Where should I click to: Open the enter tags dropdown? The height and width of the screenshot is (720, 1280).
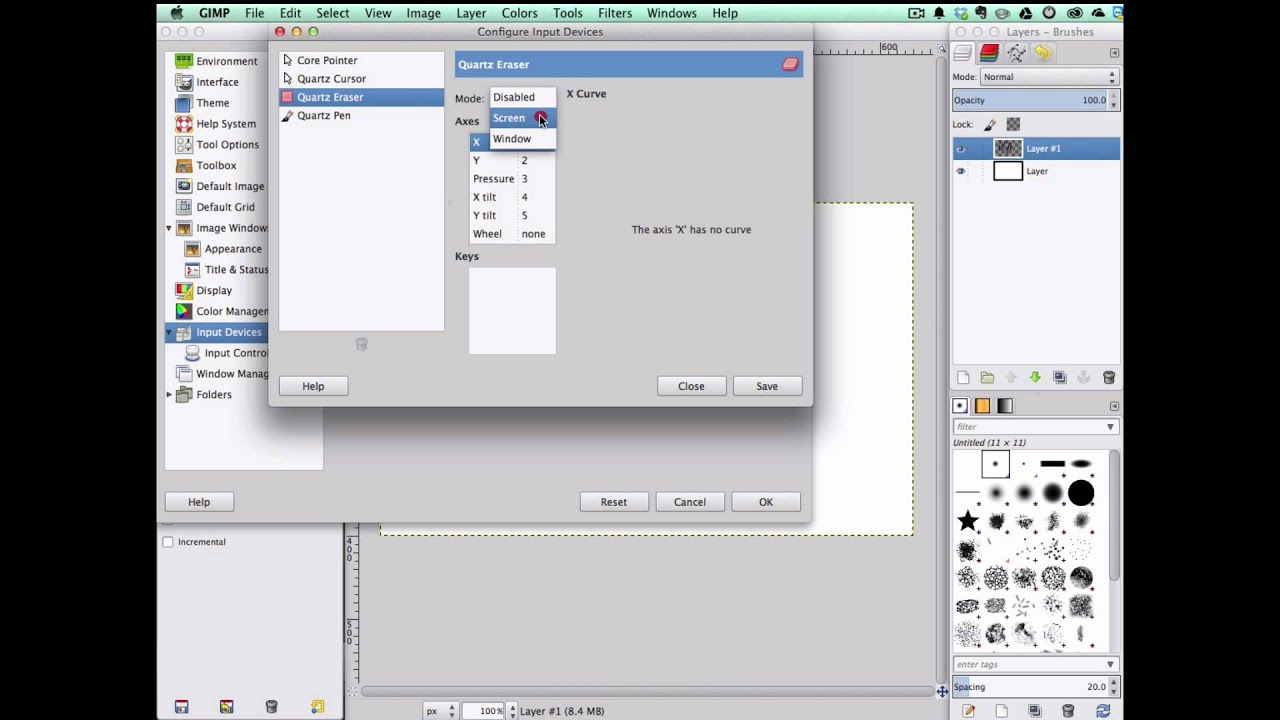click(x=1110, y=664)
